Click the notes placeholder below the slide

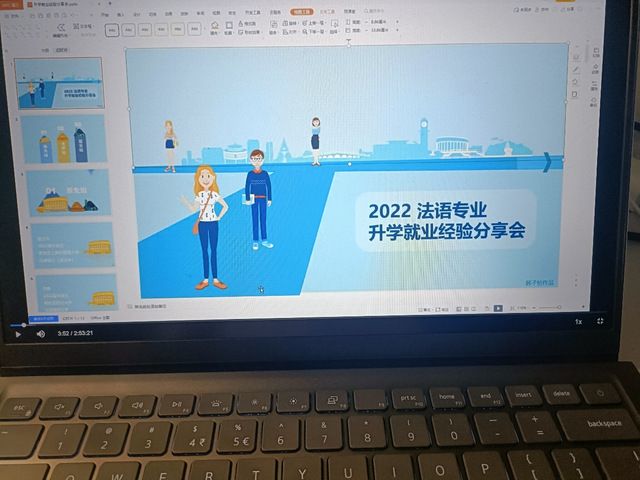click(x=148, y=306)
